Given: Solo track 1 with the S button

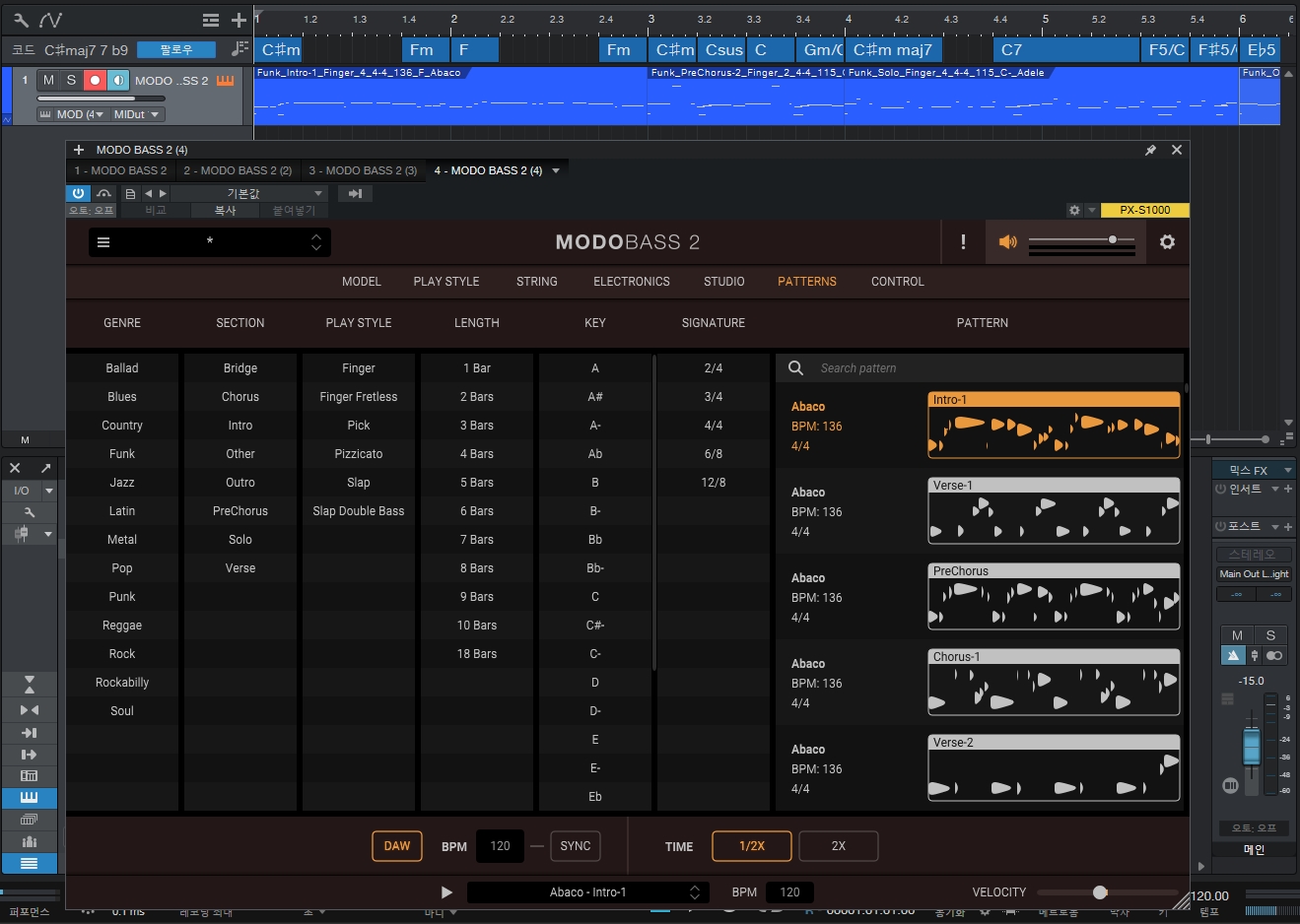Looking at the screenshot, I should (x=71, y=80).
